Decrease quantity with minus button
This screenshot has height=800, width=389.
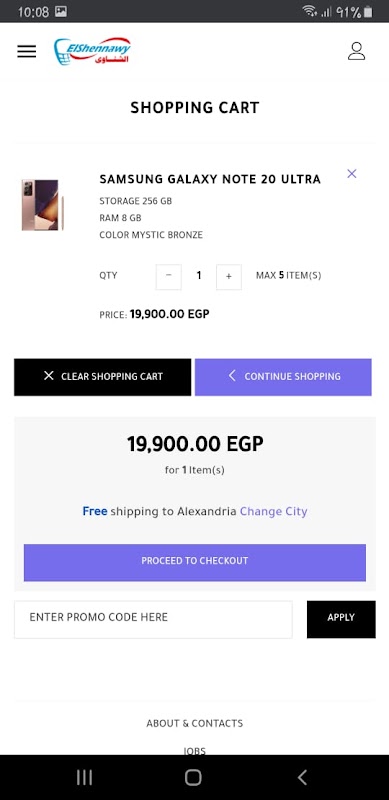point(168,277)
